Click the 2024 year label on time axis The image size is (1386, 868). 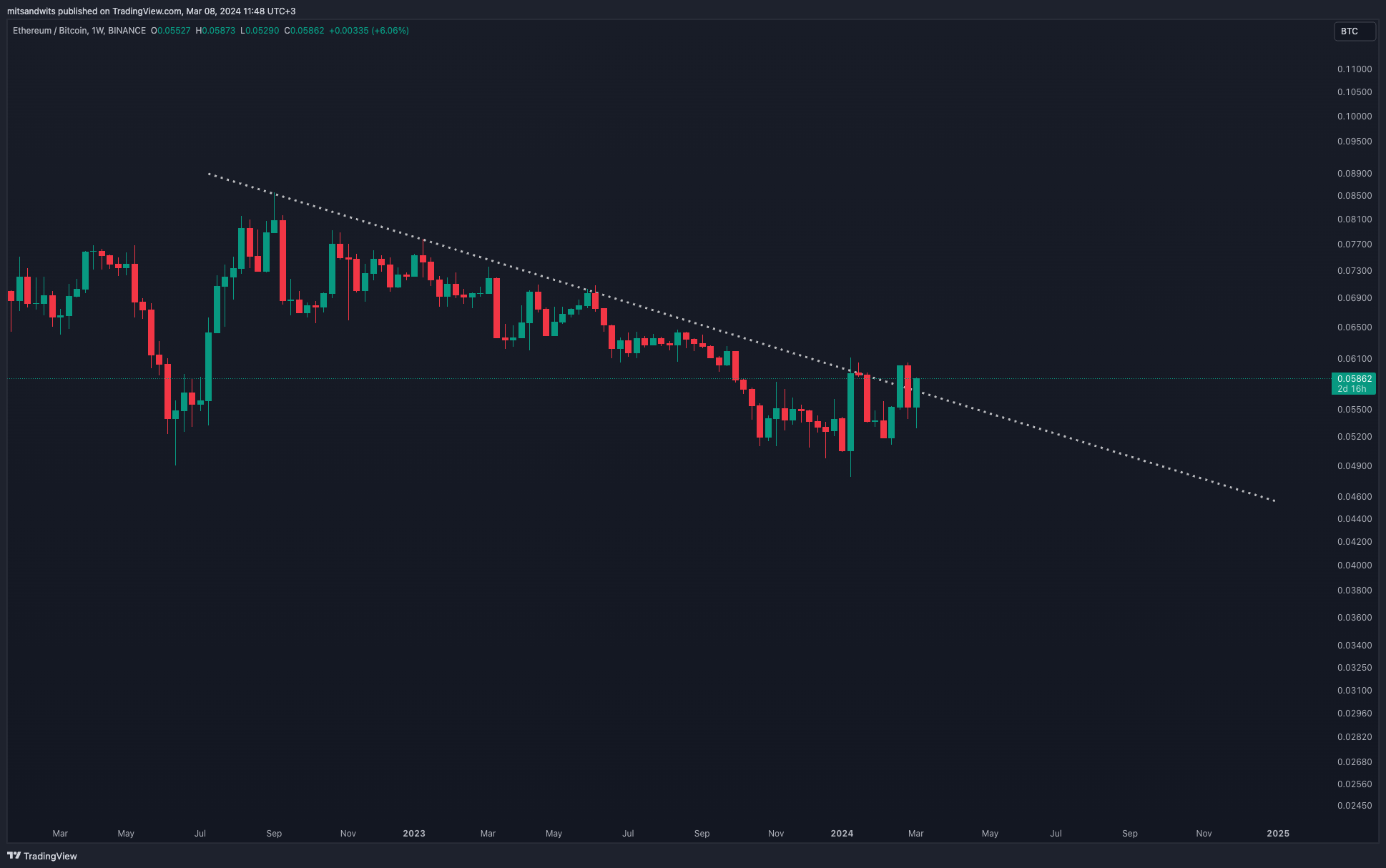coord(842,834)
